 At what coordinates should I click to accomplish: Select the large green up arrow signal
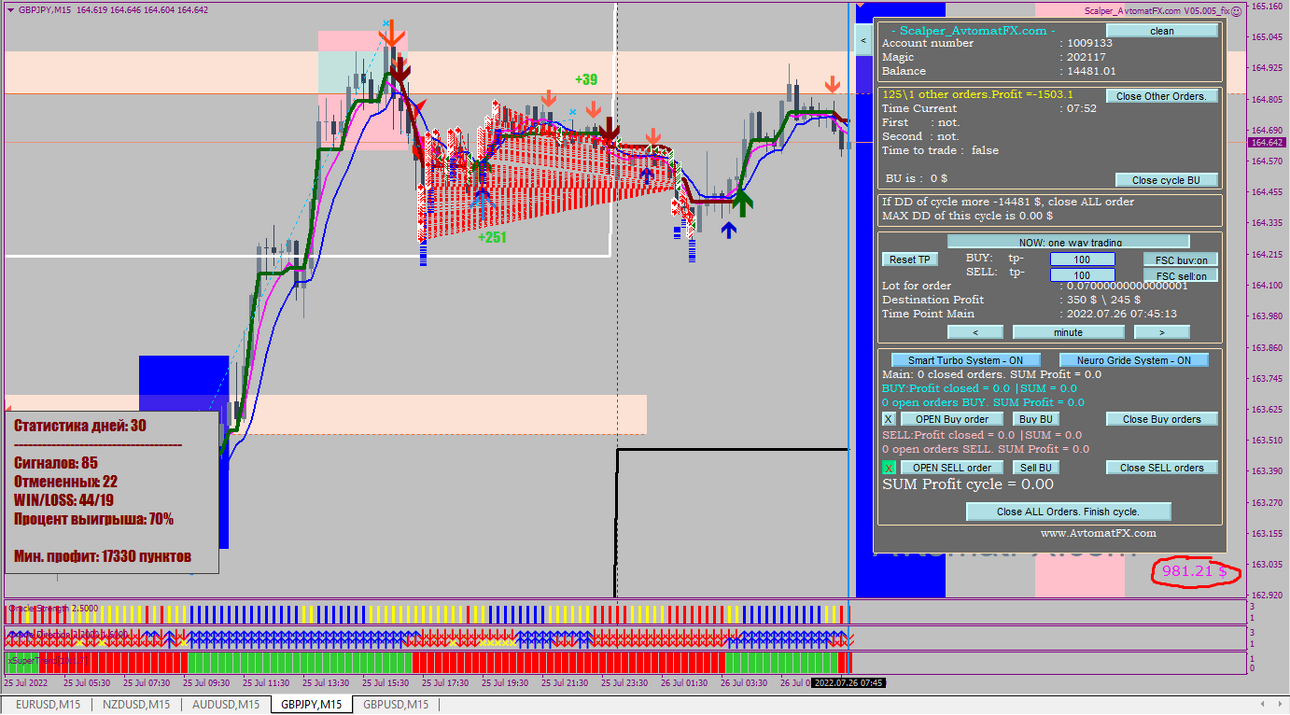pos(741,203)
